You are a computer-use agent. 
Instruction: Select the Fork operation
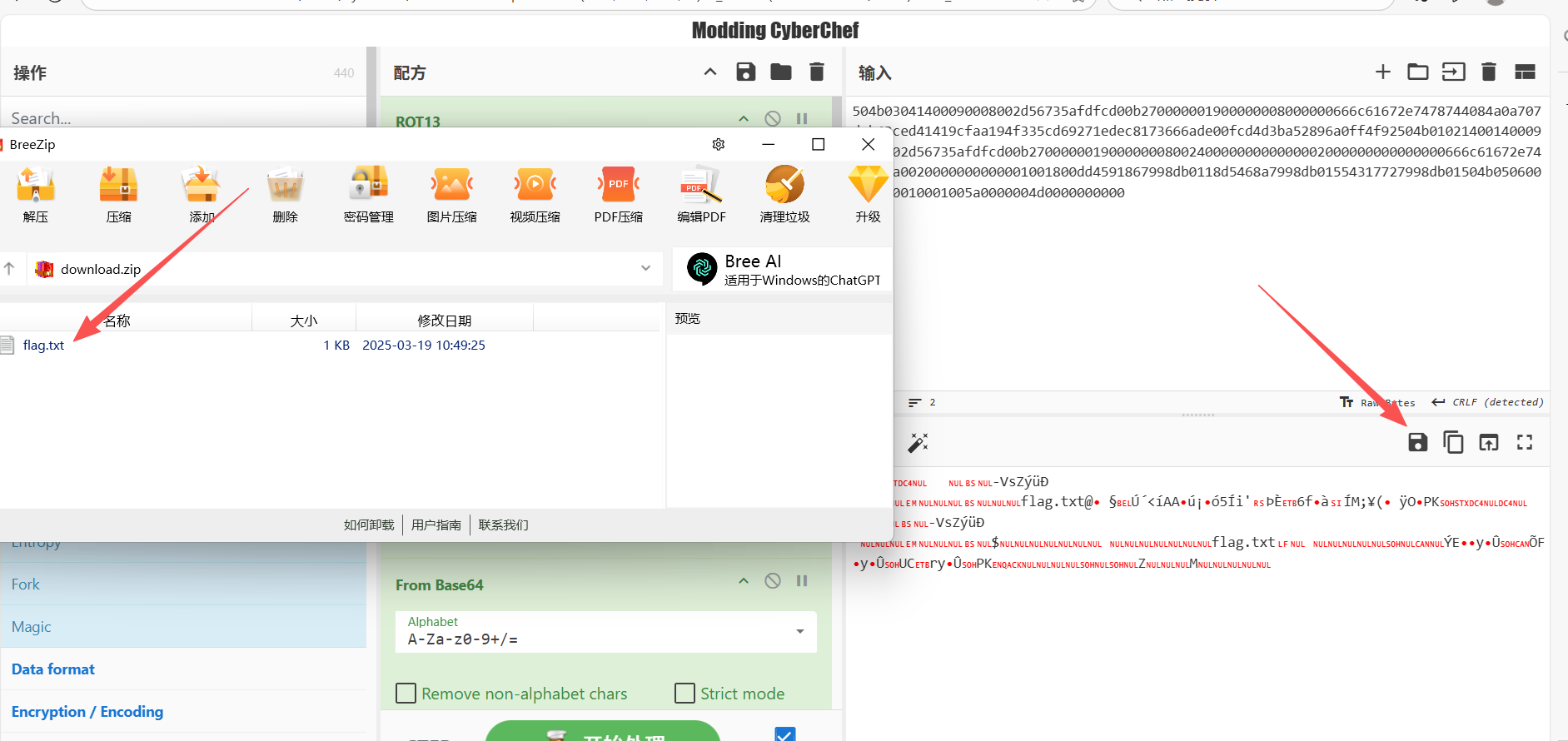tap(183, 584)
